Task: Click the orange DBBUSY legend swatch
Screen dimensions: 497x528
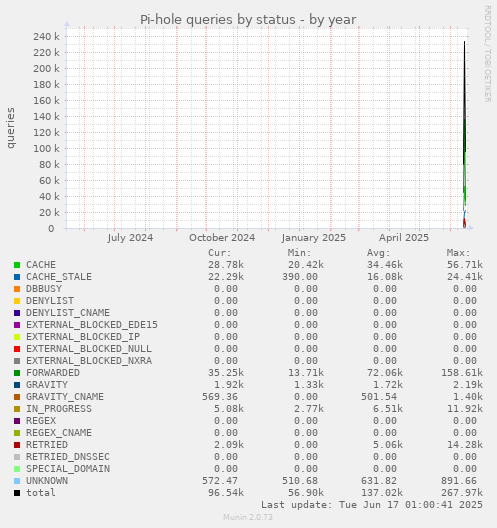Action: click(17, 289)
